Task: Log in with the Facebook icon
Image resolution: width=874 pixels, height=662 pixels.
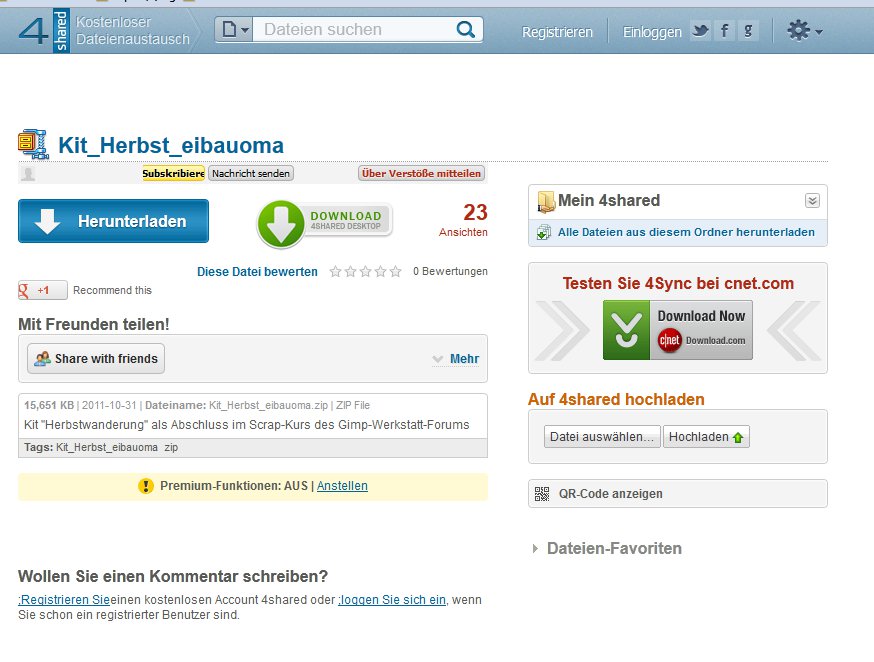Action: point(724,30)
